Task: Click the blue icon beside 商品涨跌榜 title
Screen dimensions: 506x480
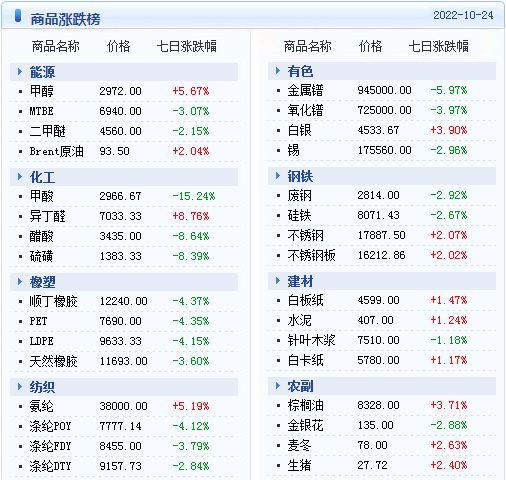Action: pos(18,16)
